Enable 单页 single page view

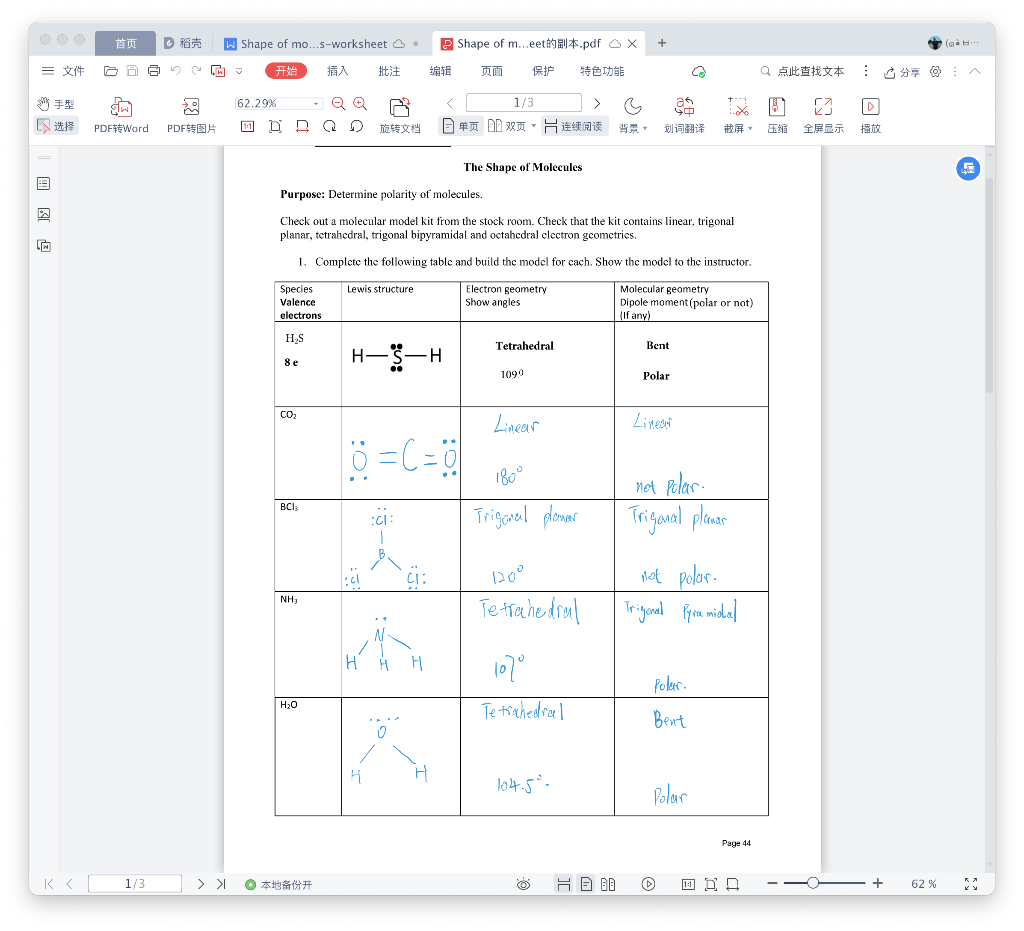click(x=461, y=126)
